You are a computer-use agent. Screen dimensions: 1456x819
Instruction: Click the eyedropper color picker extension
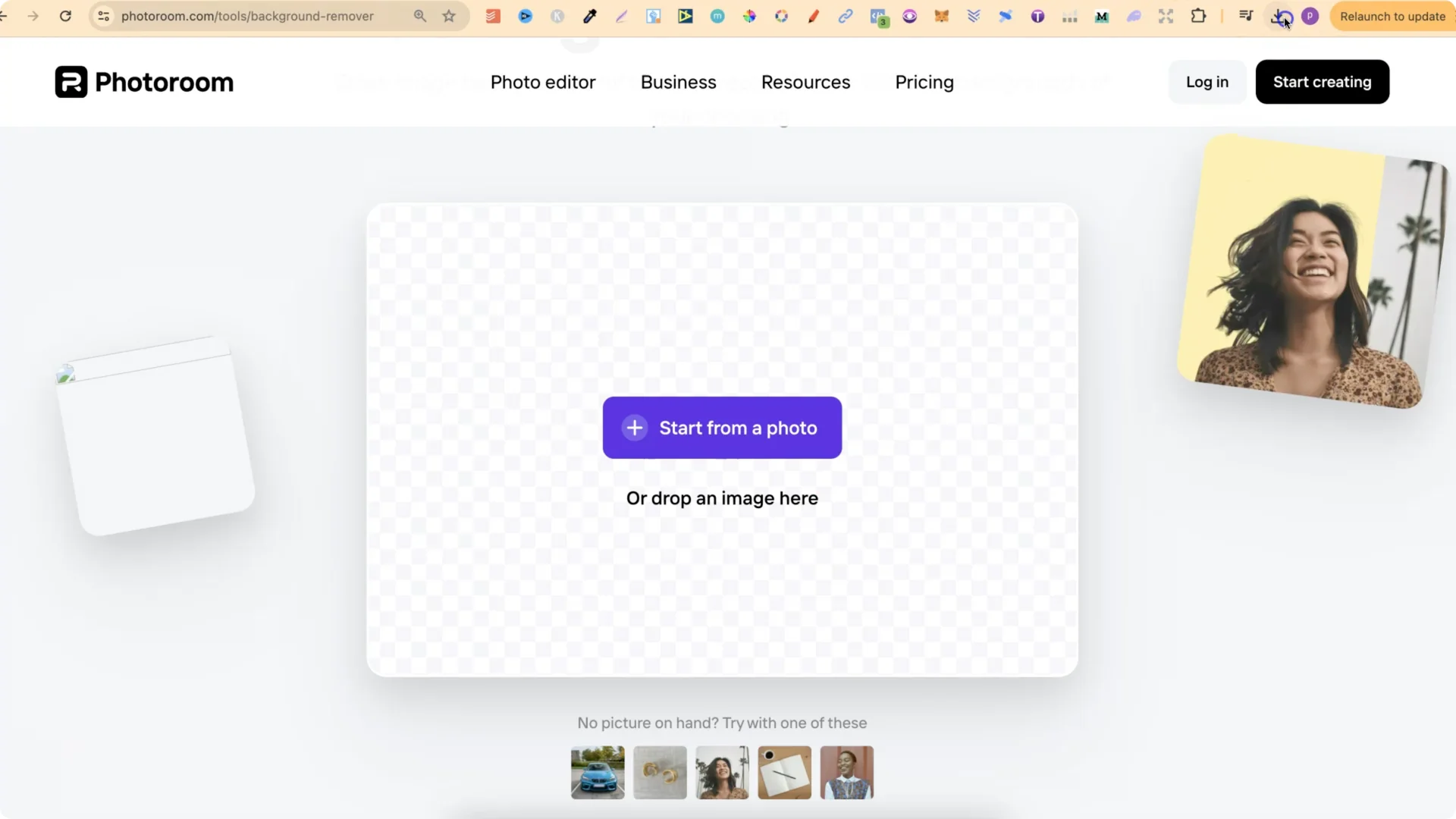(x=589, y=16)
